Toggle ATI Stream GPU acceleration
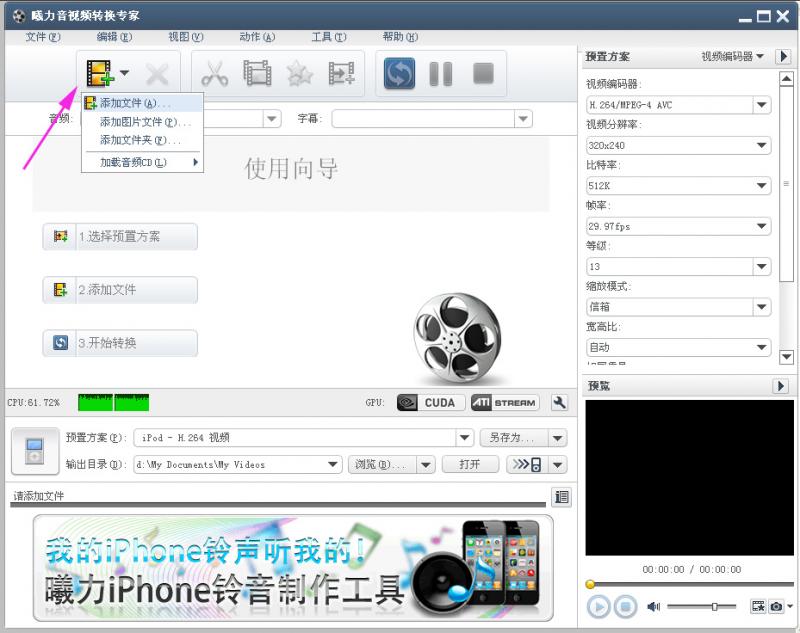 (x=505, y=402)
